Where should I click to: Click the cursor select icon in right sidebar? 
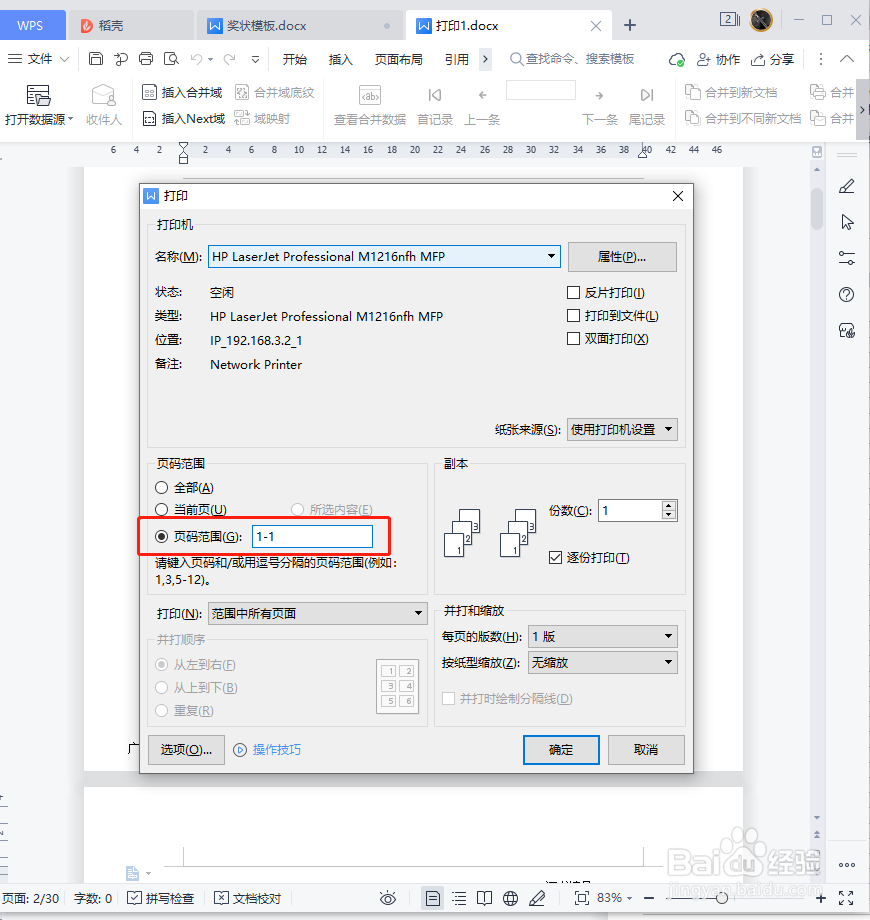pos(847,222)
